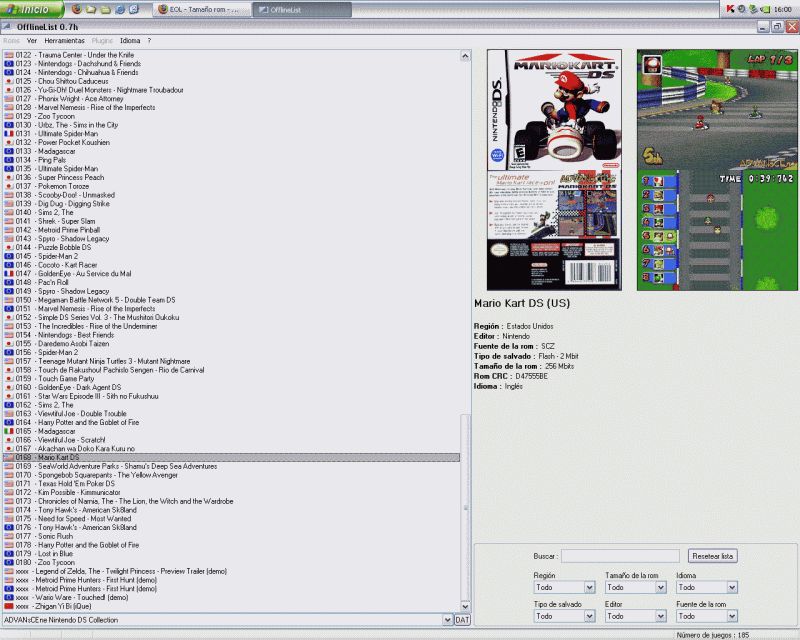Viewport: 800px width, 640px height.
Task: Select 0171 Texas Hold 'Em Poker DS
Action: pyautogui.click(x=231, y=484)
